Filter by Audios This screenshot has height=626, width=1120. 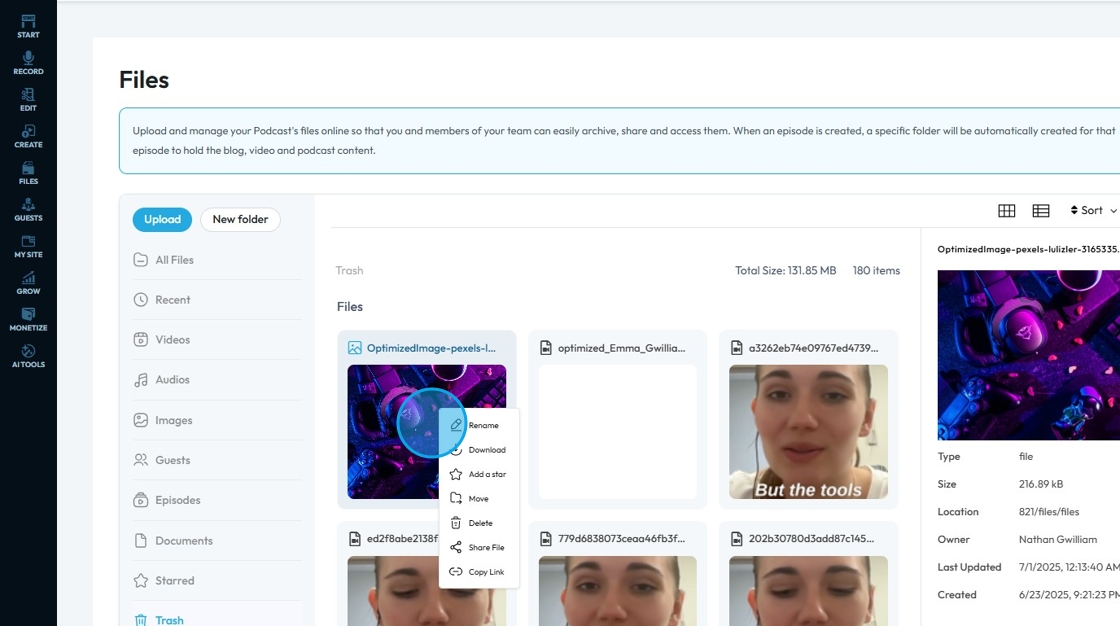click(x=217, y=379)
